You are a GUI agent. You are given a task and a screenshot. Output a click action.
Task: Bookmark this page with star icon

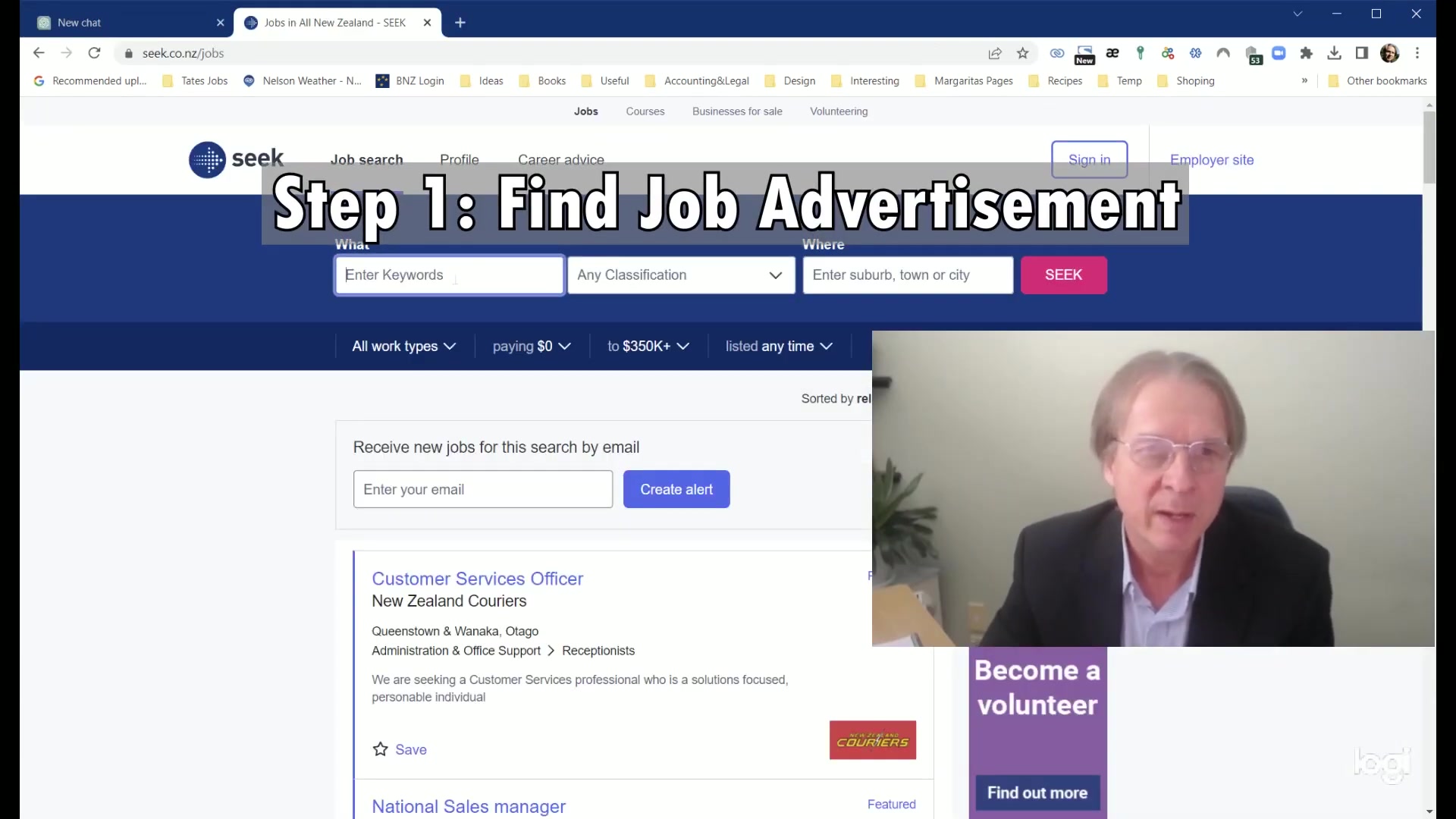(x=1023, y=53)
